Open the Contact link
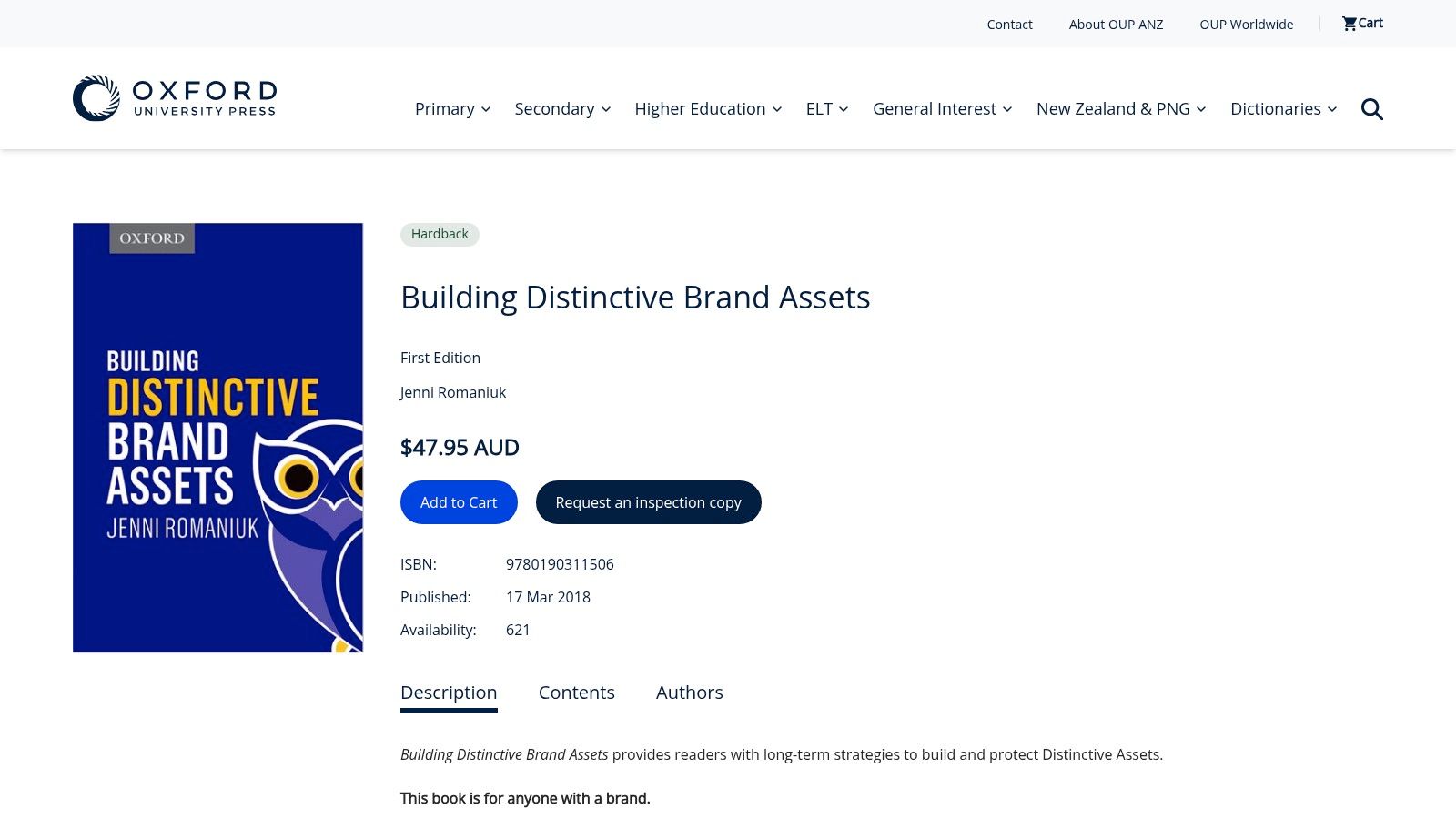This screenshot has width=1456, height=819. 1010,25
